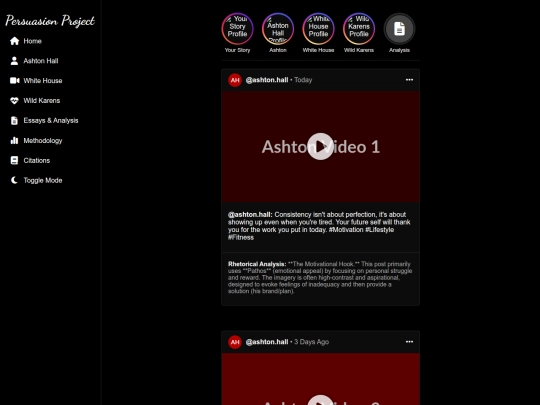This screenshot has height=405, width=540.
Task: Click the Today timestamp on first post
Action: tap(303, 80)
